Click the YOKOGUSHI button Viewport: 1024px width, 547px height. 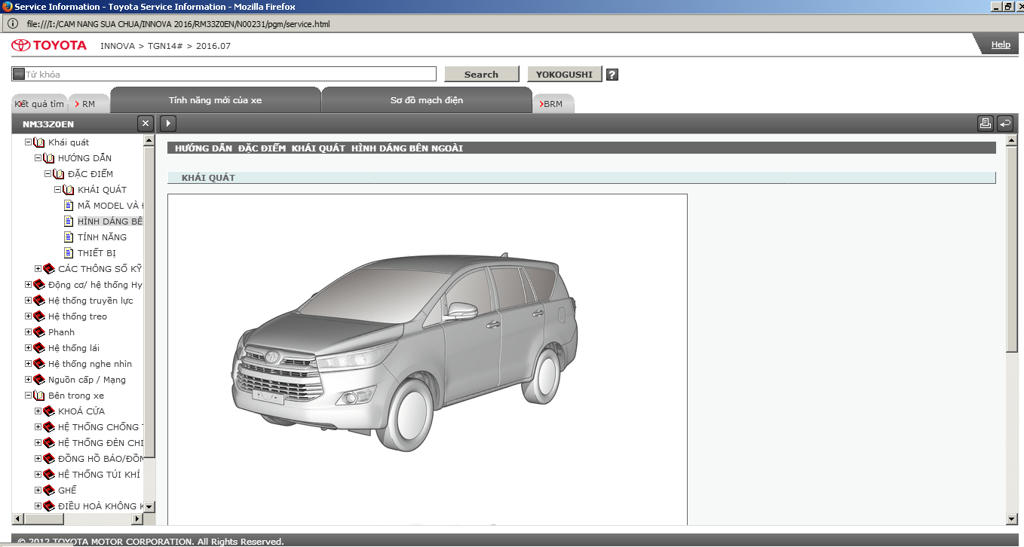point(564,74)
